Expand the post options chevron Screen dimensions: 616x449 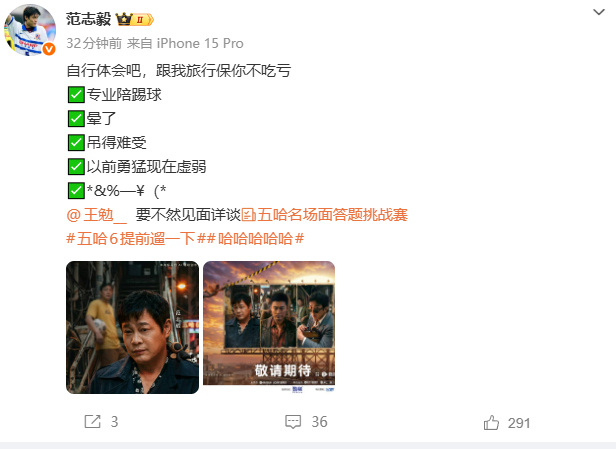pyautogui.click(x=599, y=12)
